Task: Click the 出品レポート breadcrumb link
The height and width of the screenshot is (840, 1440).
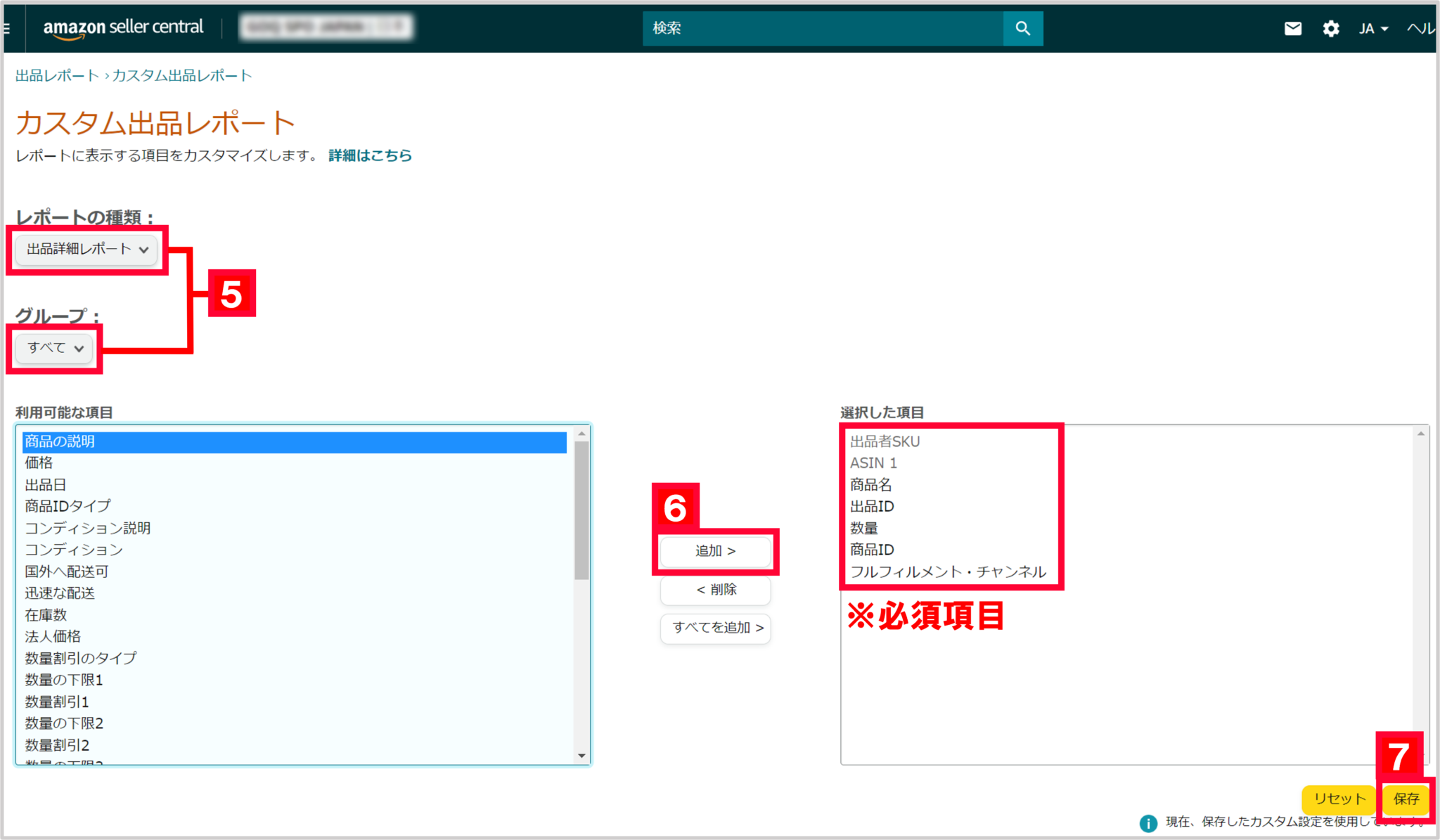Action: (56, 75)
